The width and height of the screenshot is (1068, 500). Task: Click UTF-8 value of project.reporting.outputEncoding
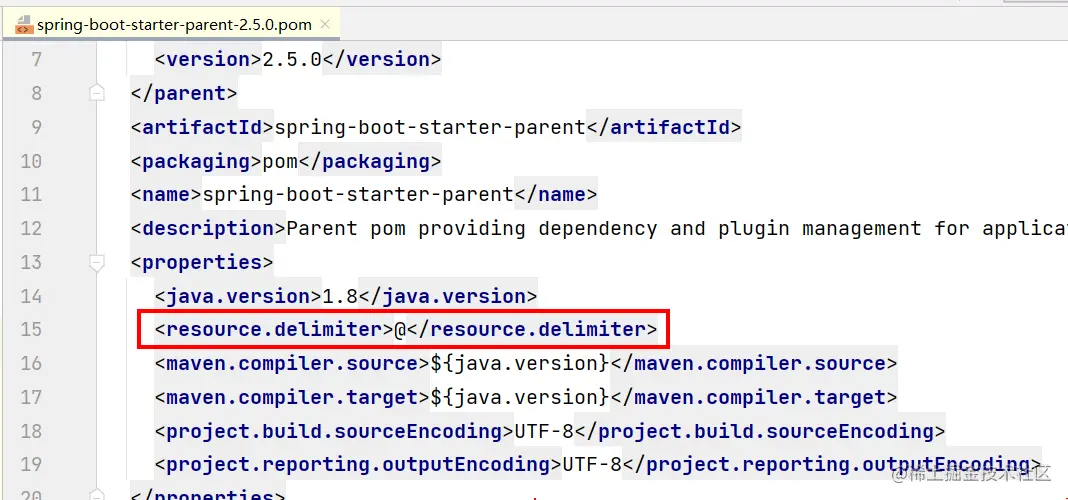point(591,465)
